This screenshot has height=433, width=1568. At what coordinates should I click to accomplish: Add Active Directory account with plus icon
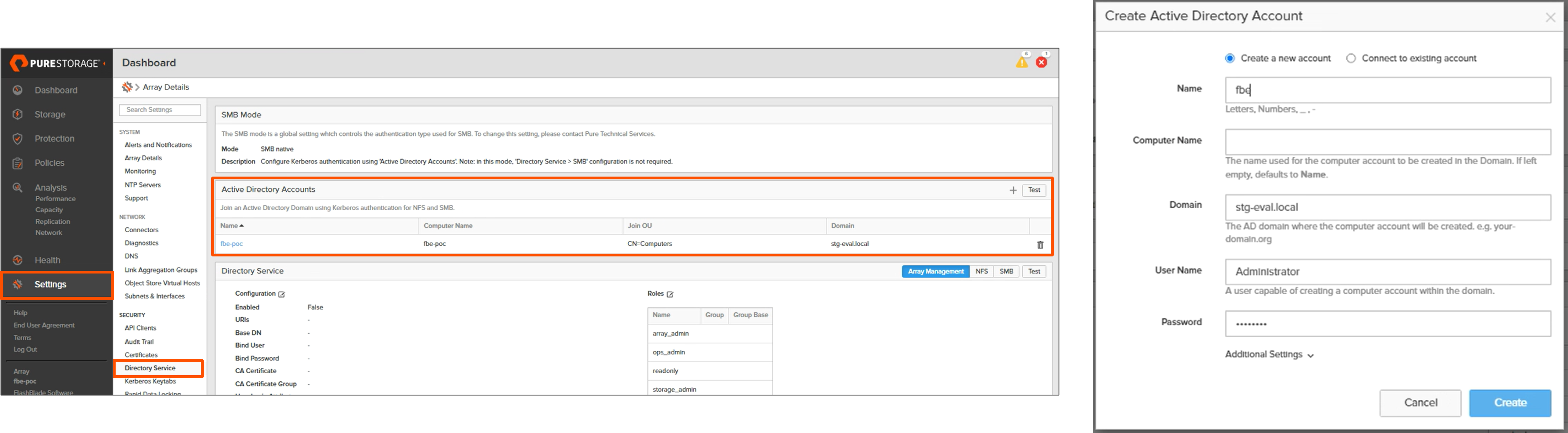pyautogui.click(x=1013, y=190)
